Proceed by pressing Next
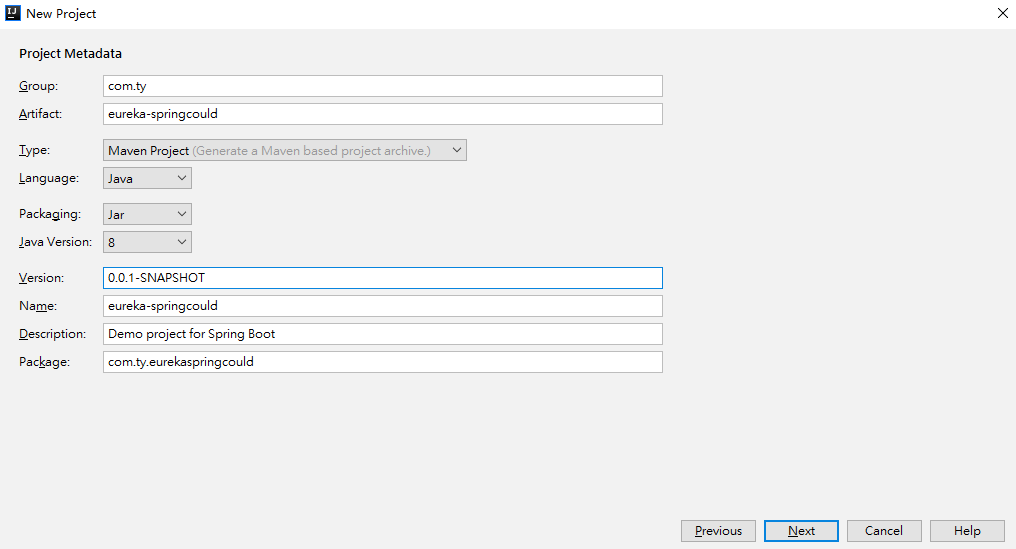The image size is (1016, 549). [x=801, y=531]
